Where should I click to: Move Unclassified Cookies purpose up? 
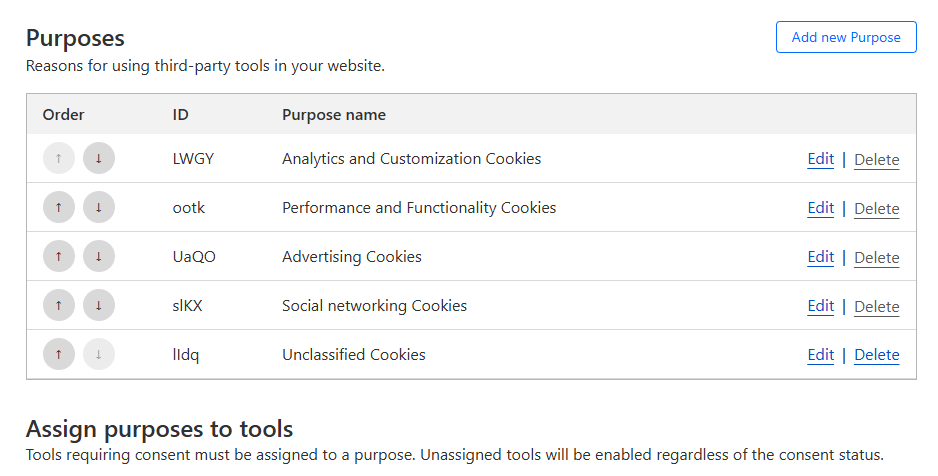tap(59, 355)
